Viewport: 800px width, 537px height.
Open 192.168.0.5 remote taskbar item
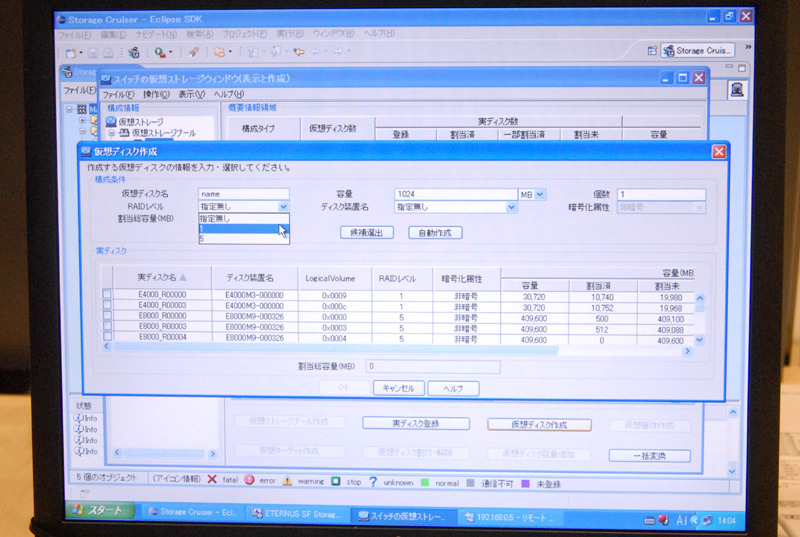pyautogui.click(x=508, y=518)
